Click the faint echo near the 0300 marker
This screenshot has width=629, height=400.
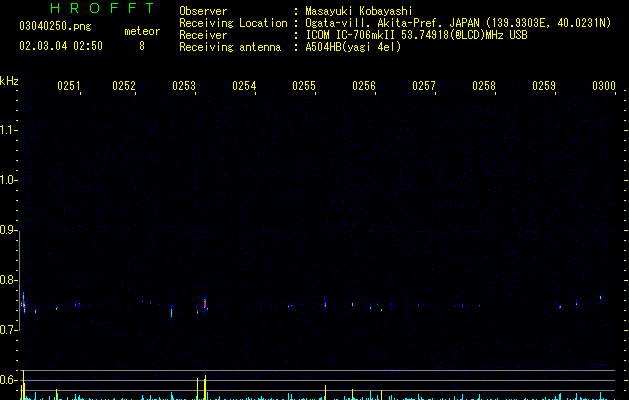pyautogui.click(x=601, y=297)
